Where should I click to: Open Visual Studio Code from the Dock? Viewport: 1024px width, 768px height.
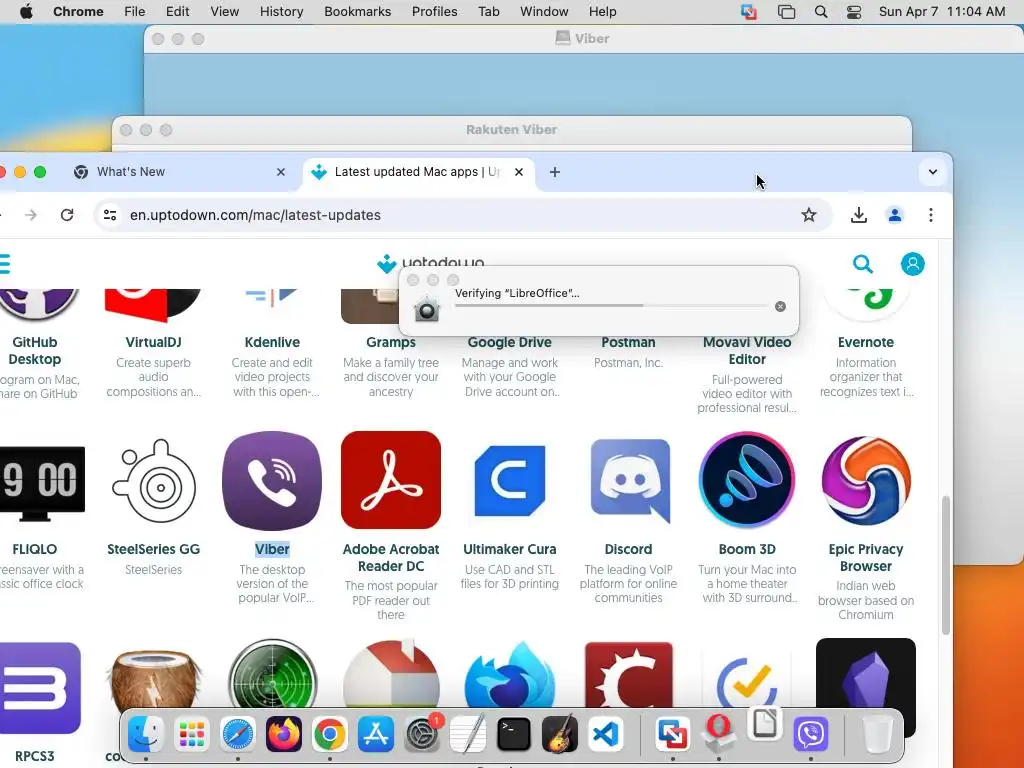(605, 734)
